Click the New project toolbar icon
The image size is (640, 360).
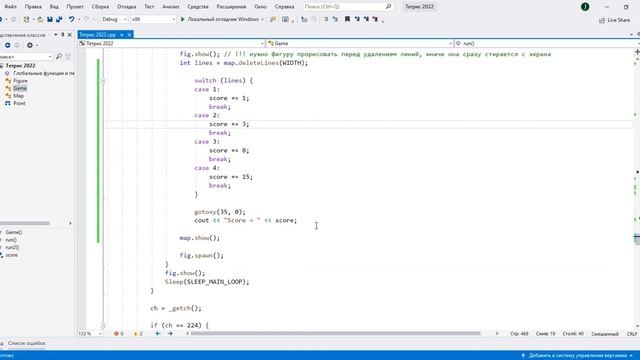pyautogui.click(x=27, y=19)
